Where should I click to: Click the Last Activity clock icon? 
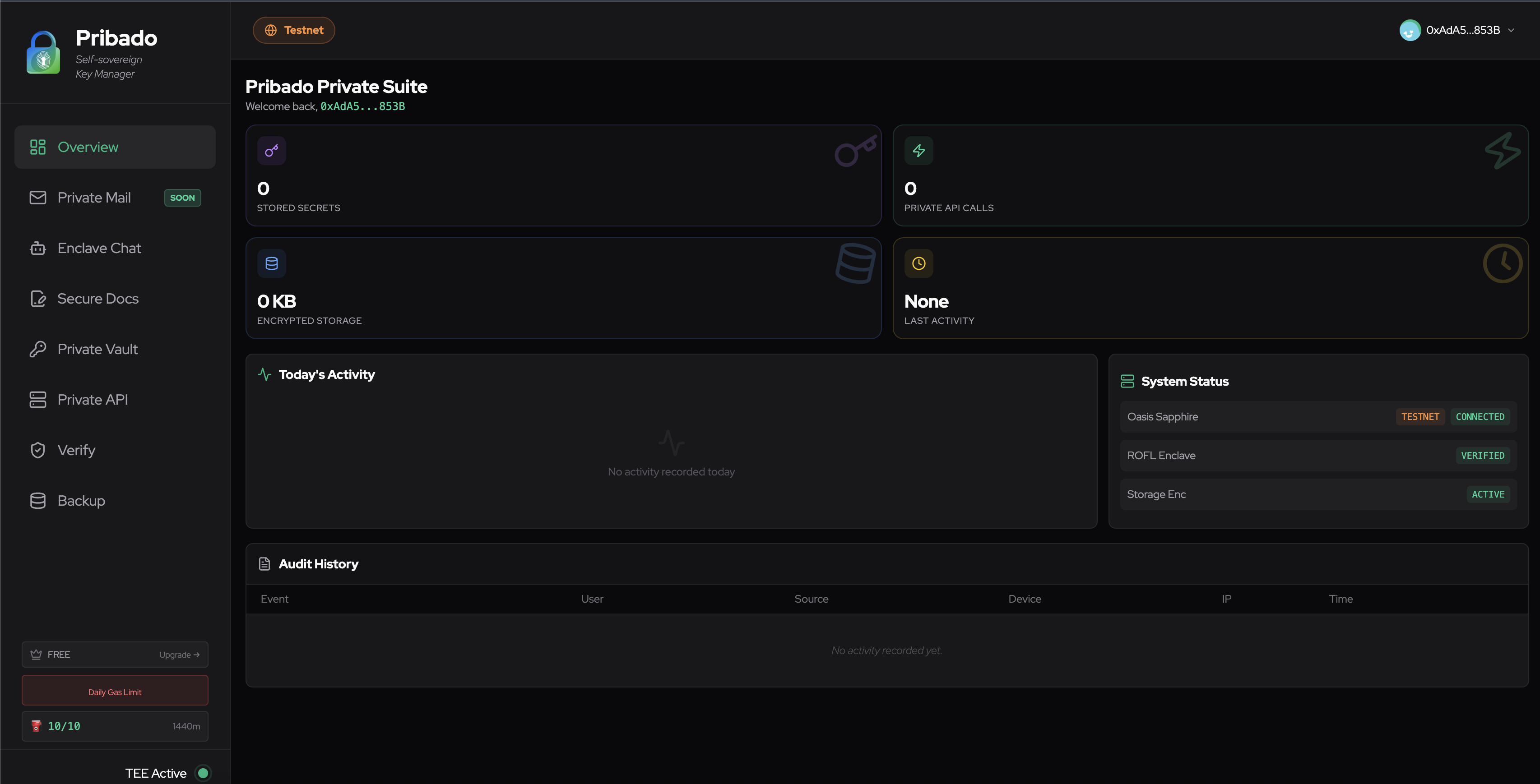tap(919, 263)
